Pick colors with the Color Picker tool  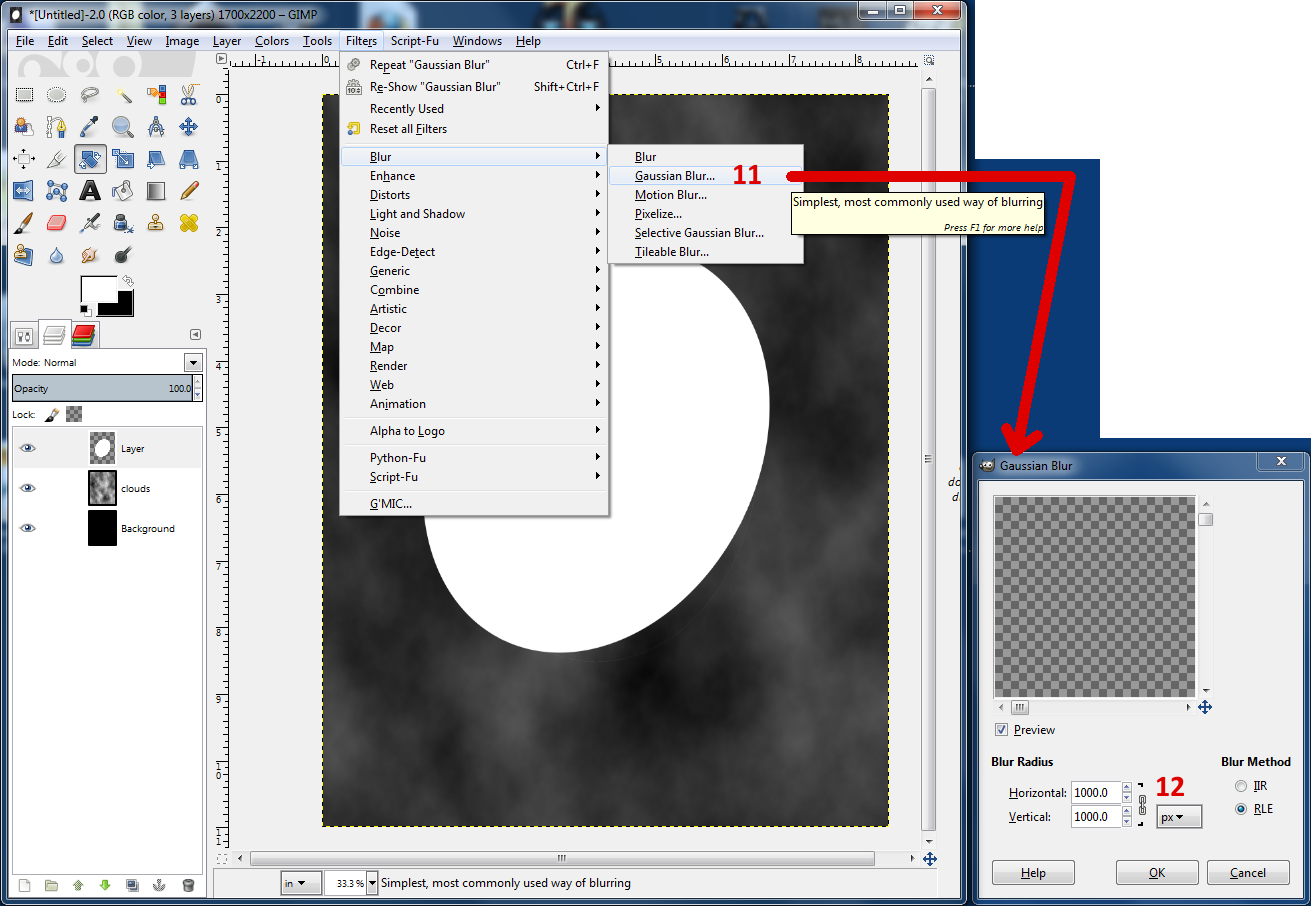(x=89, y=125)
